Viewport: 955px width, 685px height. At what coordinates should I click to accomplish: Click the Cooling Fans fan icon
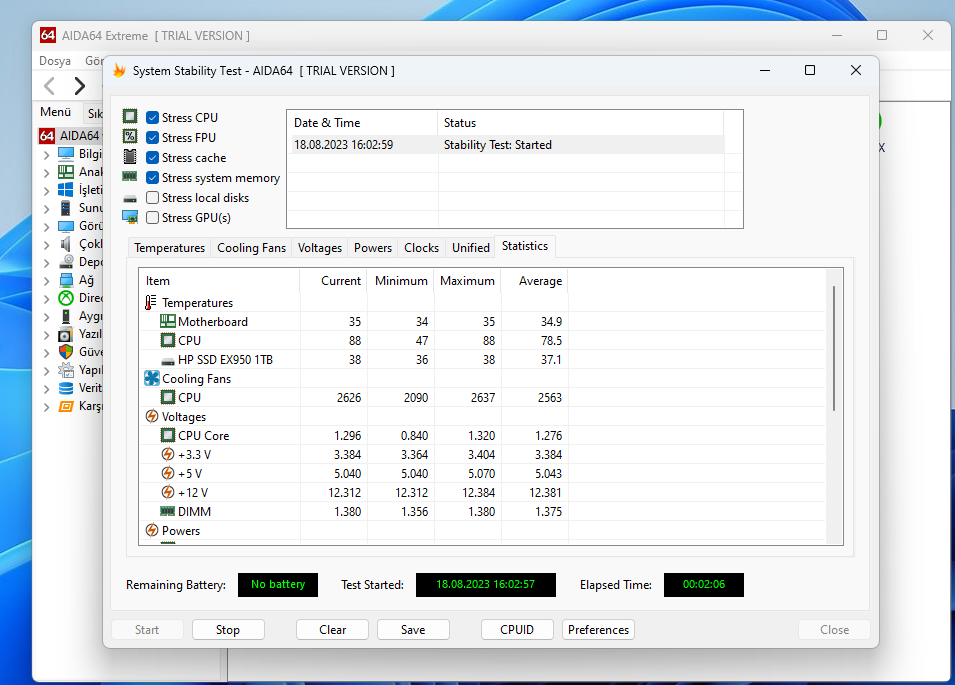click(x=152, y=378)
